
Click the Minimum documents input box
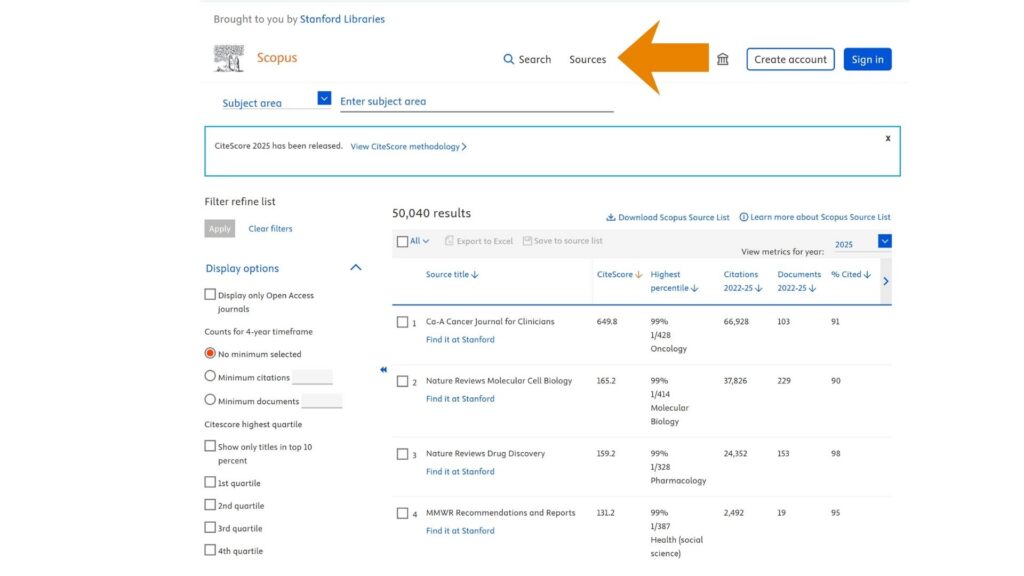tap(321, 400)
